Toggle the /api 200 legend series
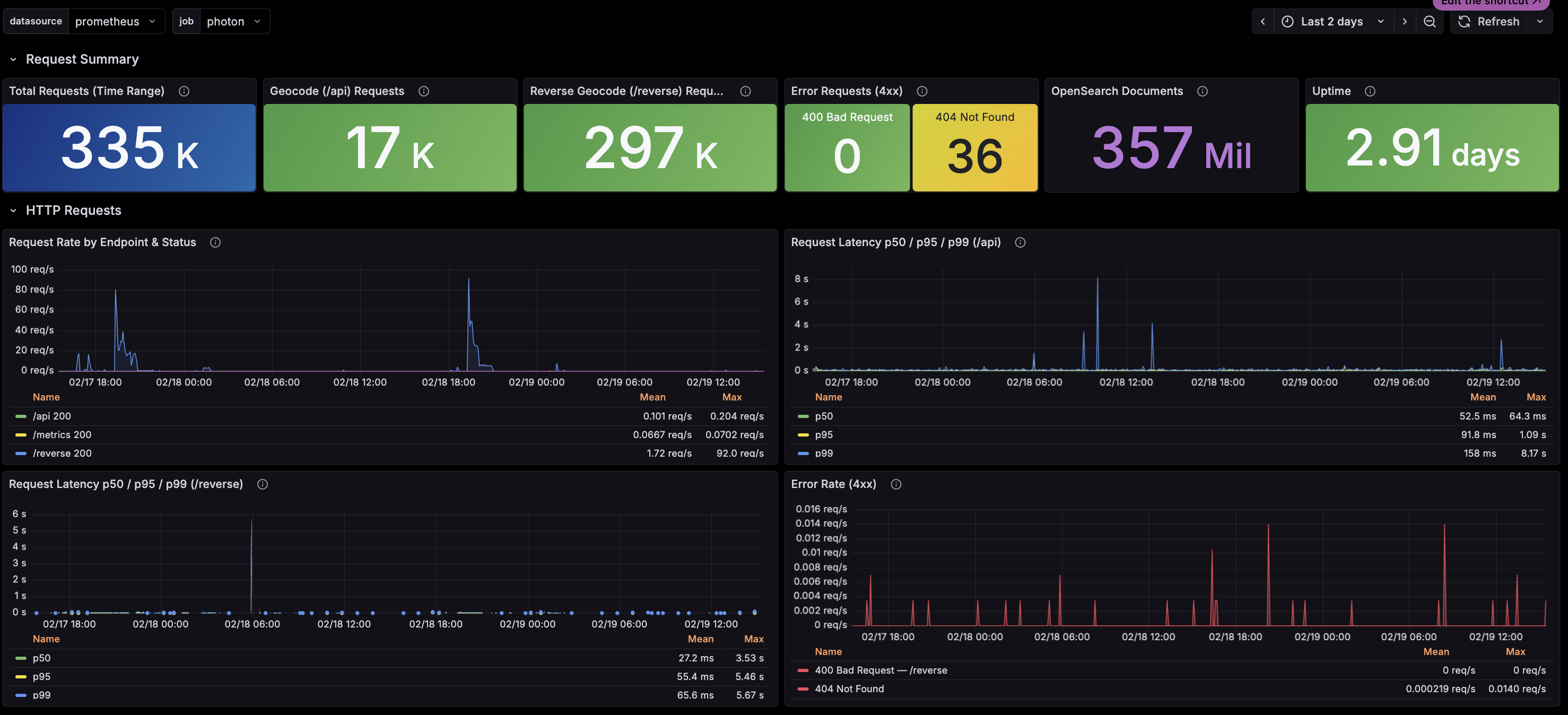The width and height of the screenshot is (1568, 715). tap(52, 416)
